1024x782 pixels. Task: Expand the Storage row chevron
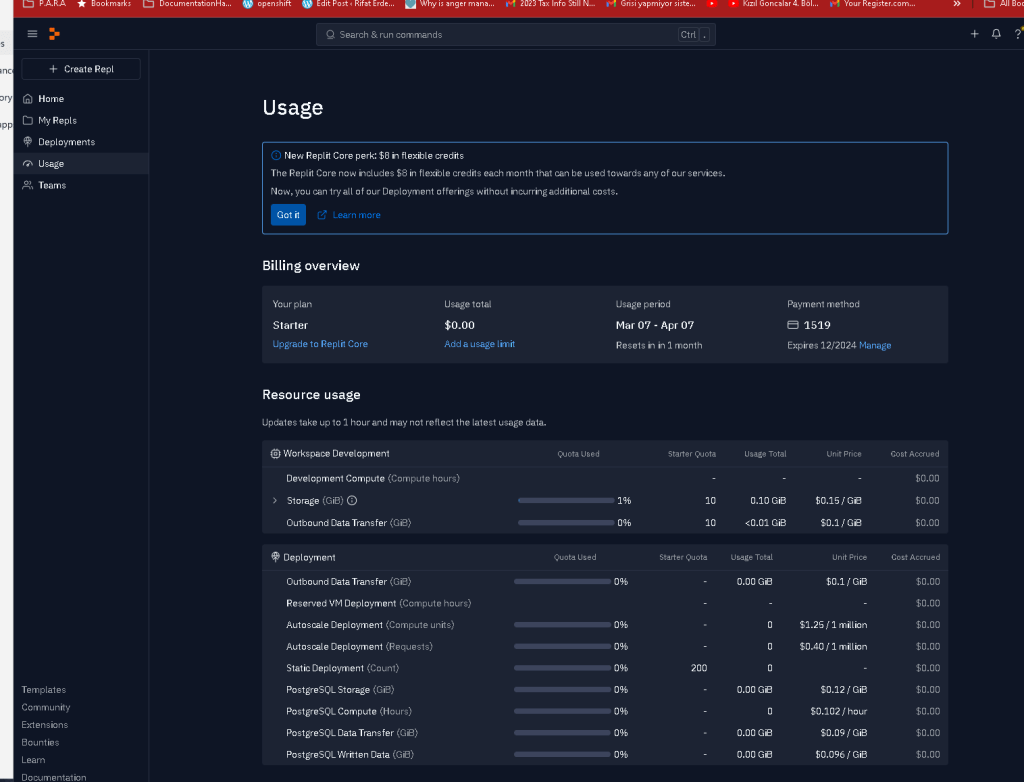tap(274, 500)
